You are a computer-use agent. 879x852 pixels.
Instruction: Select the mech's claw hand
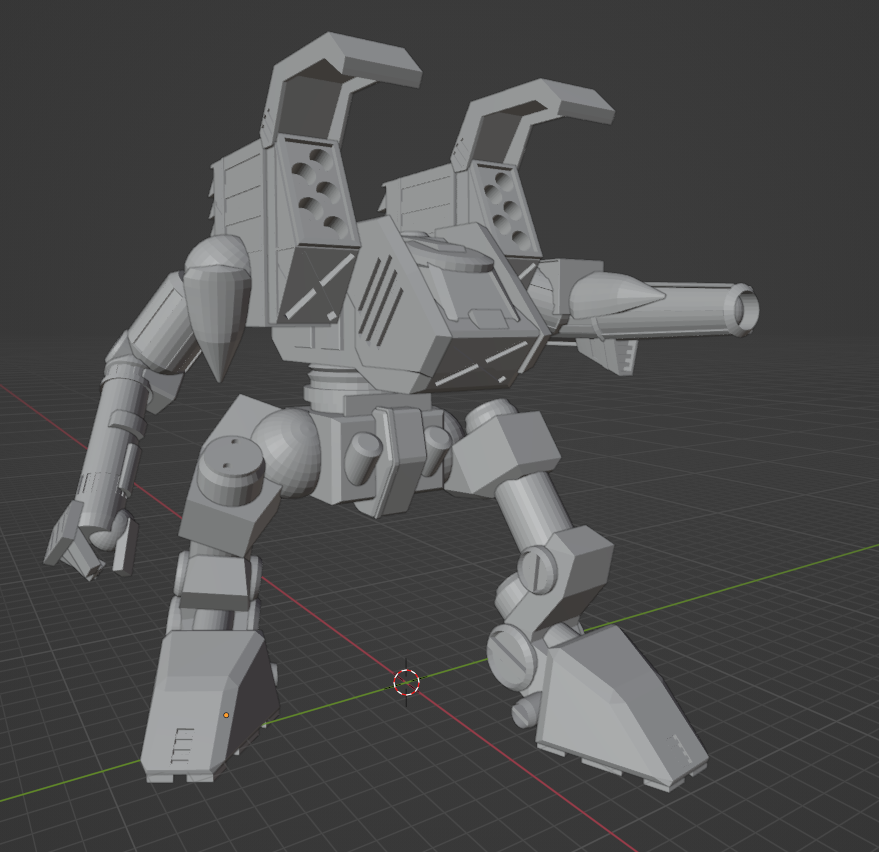90,540
